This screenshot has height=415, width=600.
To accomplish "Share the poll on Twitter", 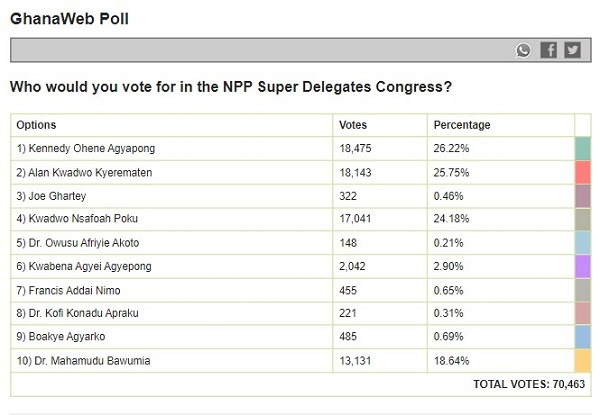I will (572, 50).
